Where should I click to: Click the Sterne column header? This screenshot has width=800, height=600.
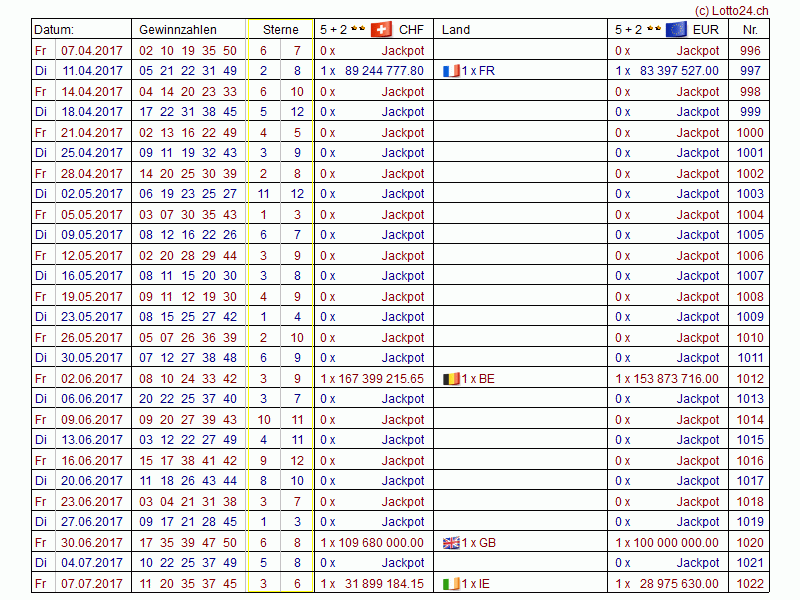280,30
